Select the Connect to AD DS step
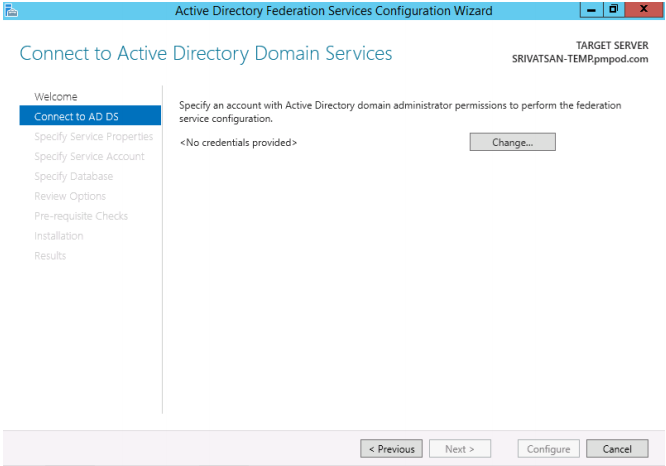The image size is (666, 466). (x=90, y=116)
